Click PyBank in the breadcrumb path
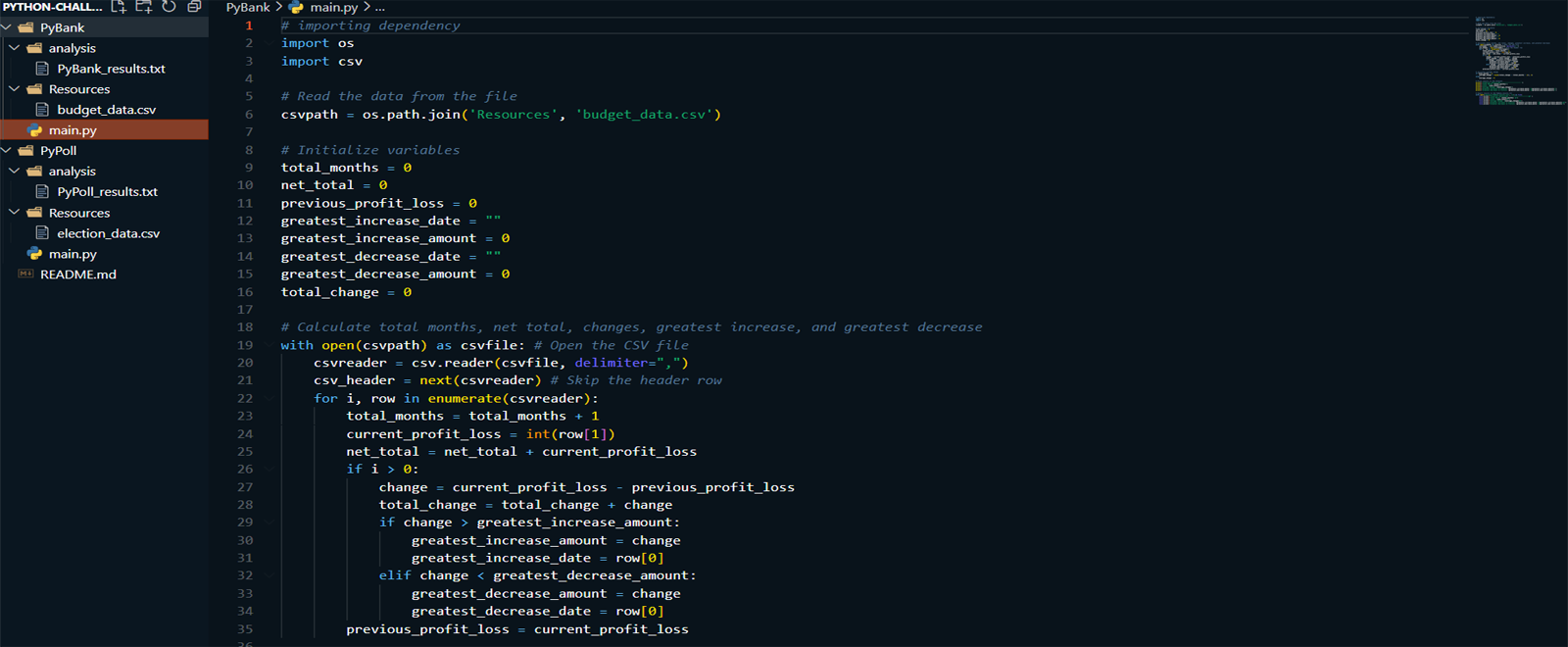The width and height of the screenshot is (1568, 647). [247, 7]
